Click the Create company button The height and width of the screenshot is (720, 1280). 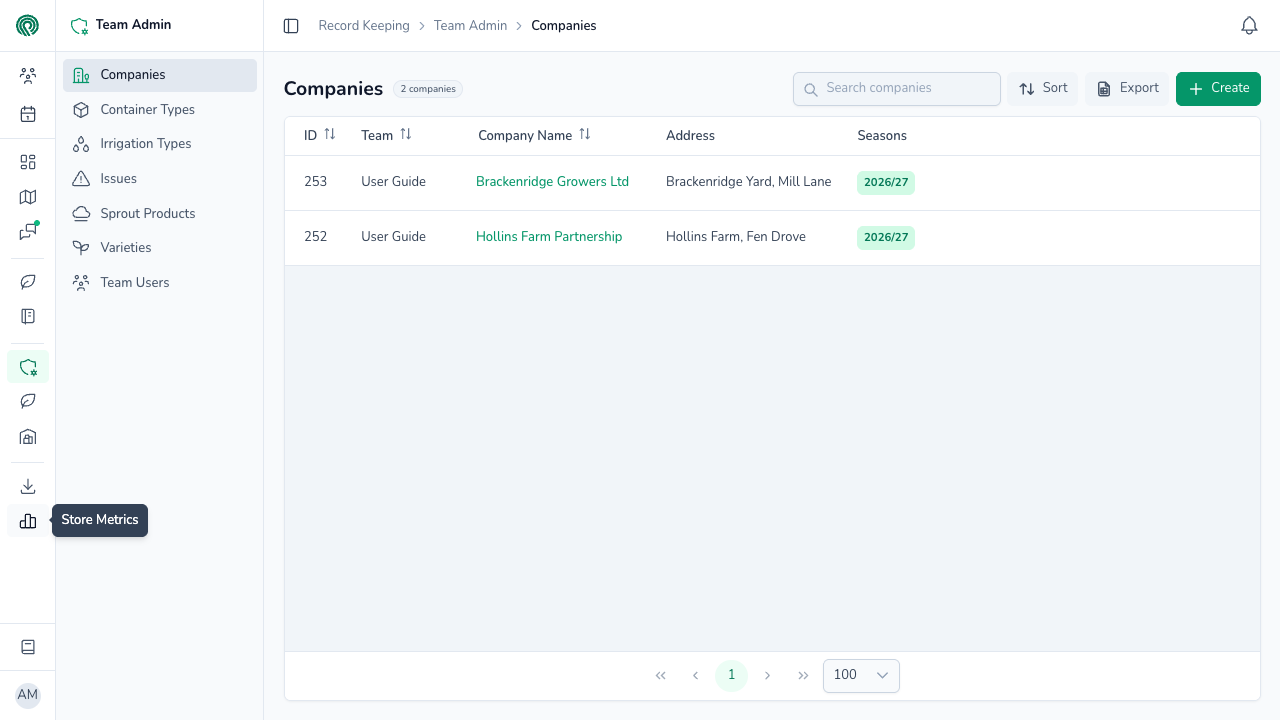click(1218, 89)
